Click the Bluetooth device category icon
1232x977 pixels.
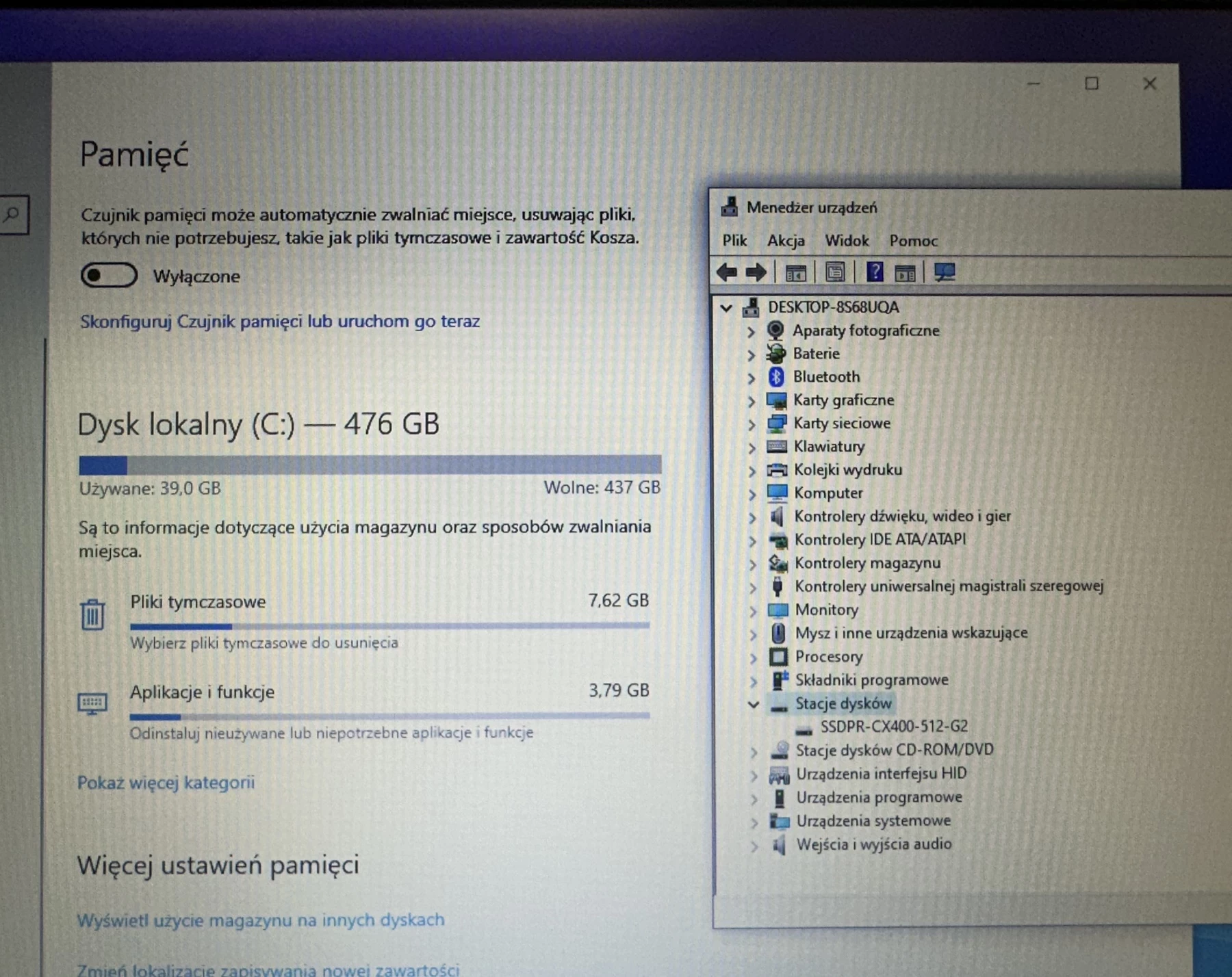point(776,377)
